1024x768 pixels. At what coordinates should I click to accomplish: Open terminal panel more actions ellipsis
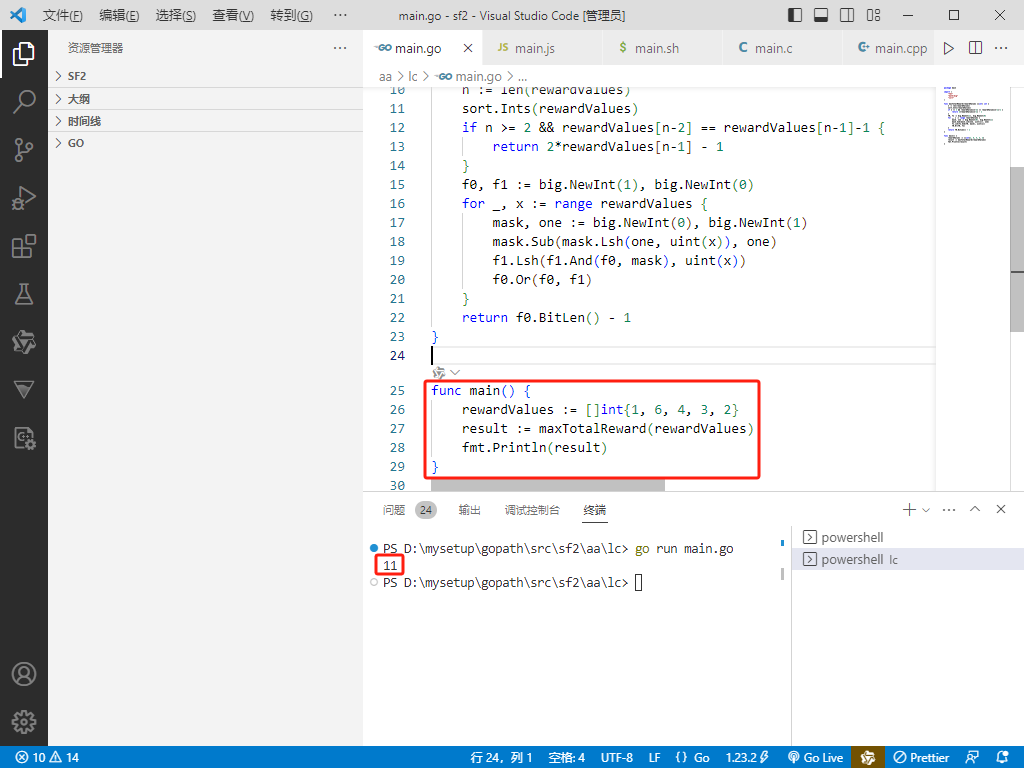click(949, 509)
